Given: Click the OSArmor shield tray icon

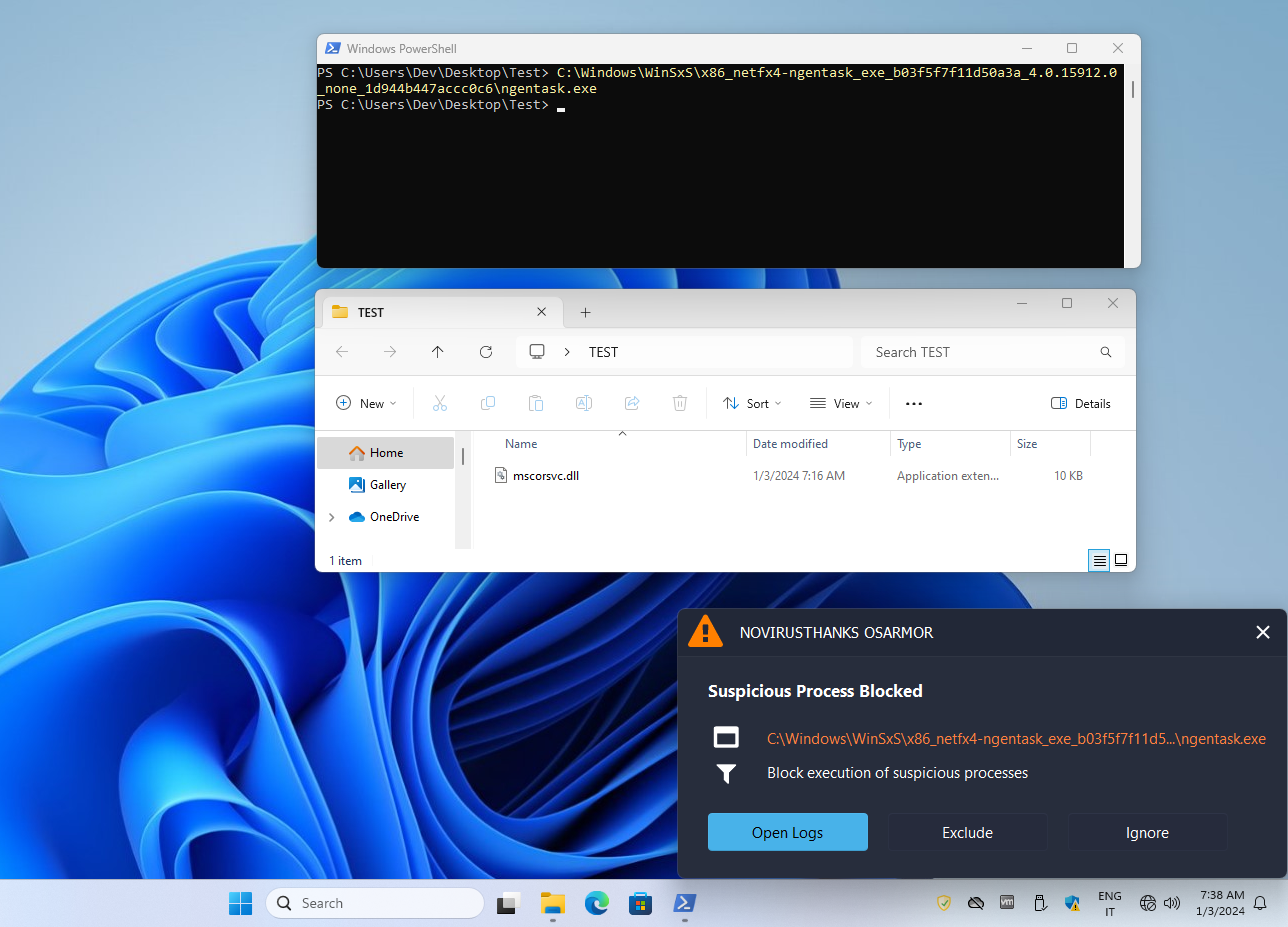Looking at the screenshot, I should click(944, 903).
